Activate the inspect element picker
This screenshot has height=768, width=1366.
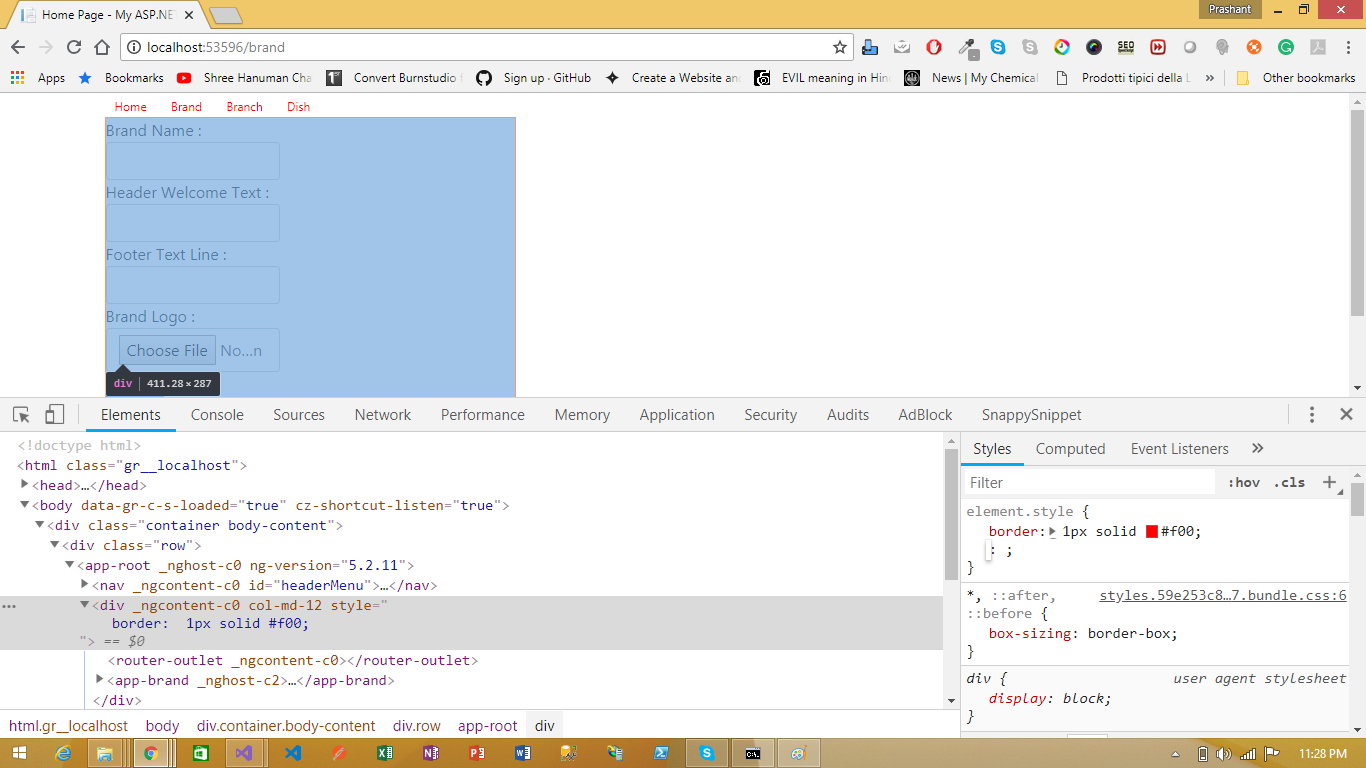click(x=21, y=415)
